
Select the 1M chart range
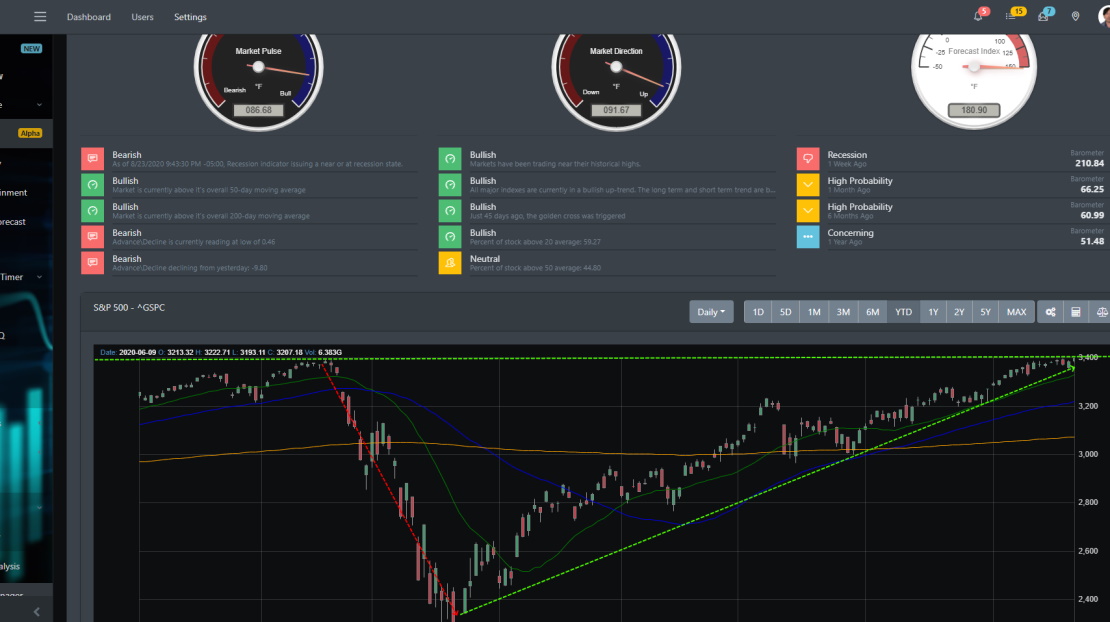pyautogui.click(x=814, y=312)
